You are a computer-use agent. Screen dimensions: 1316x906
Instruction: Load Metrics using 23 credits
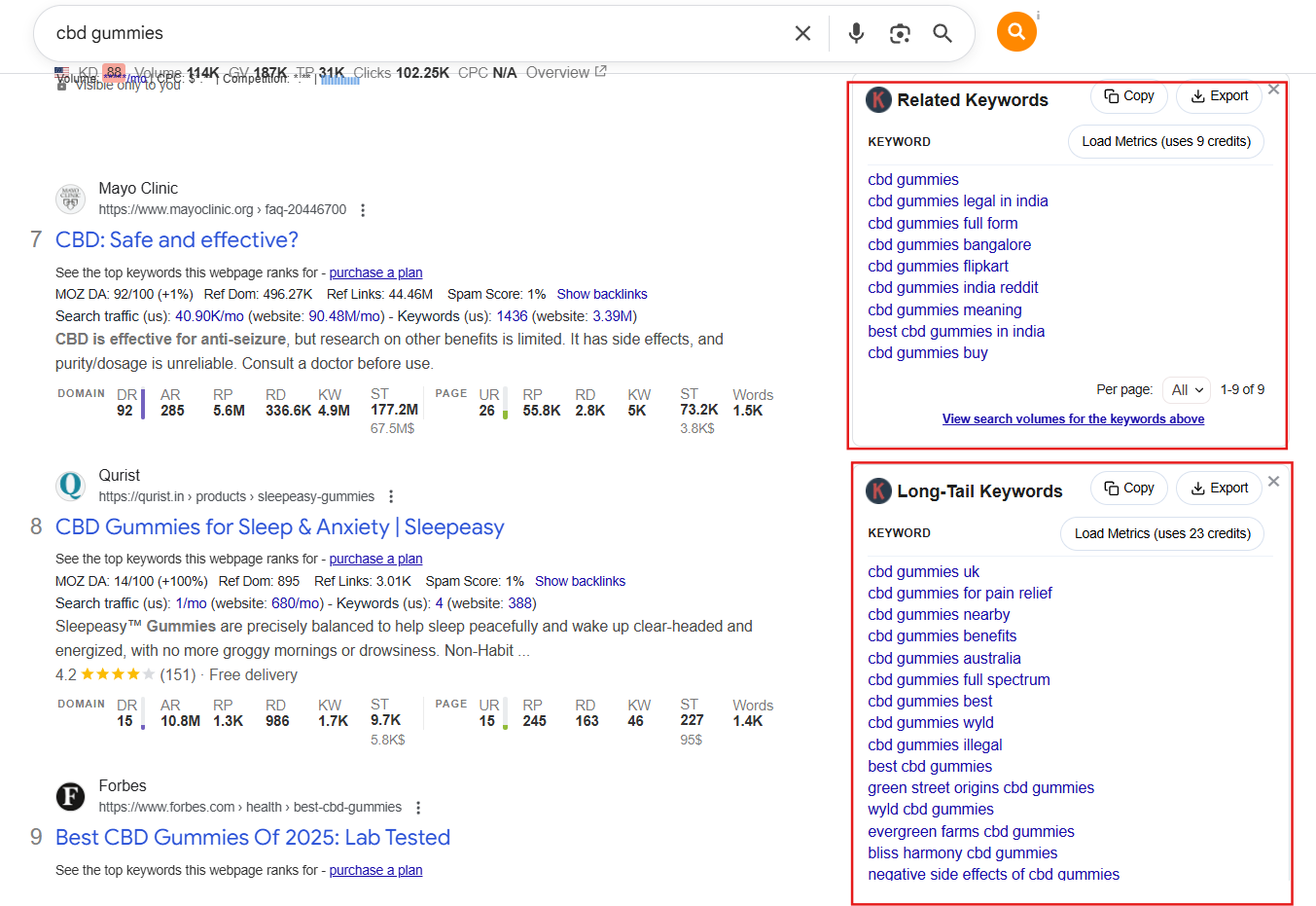point(1161,534)
